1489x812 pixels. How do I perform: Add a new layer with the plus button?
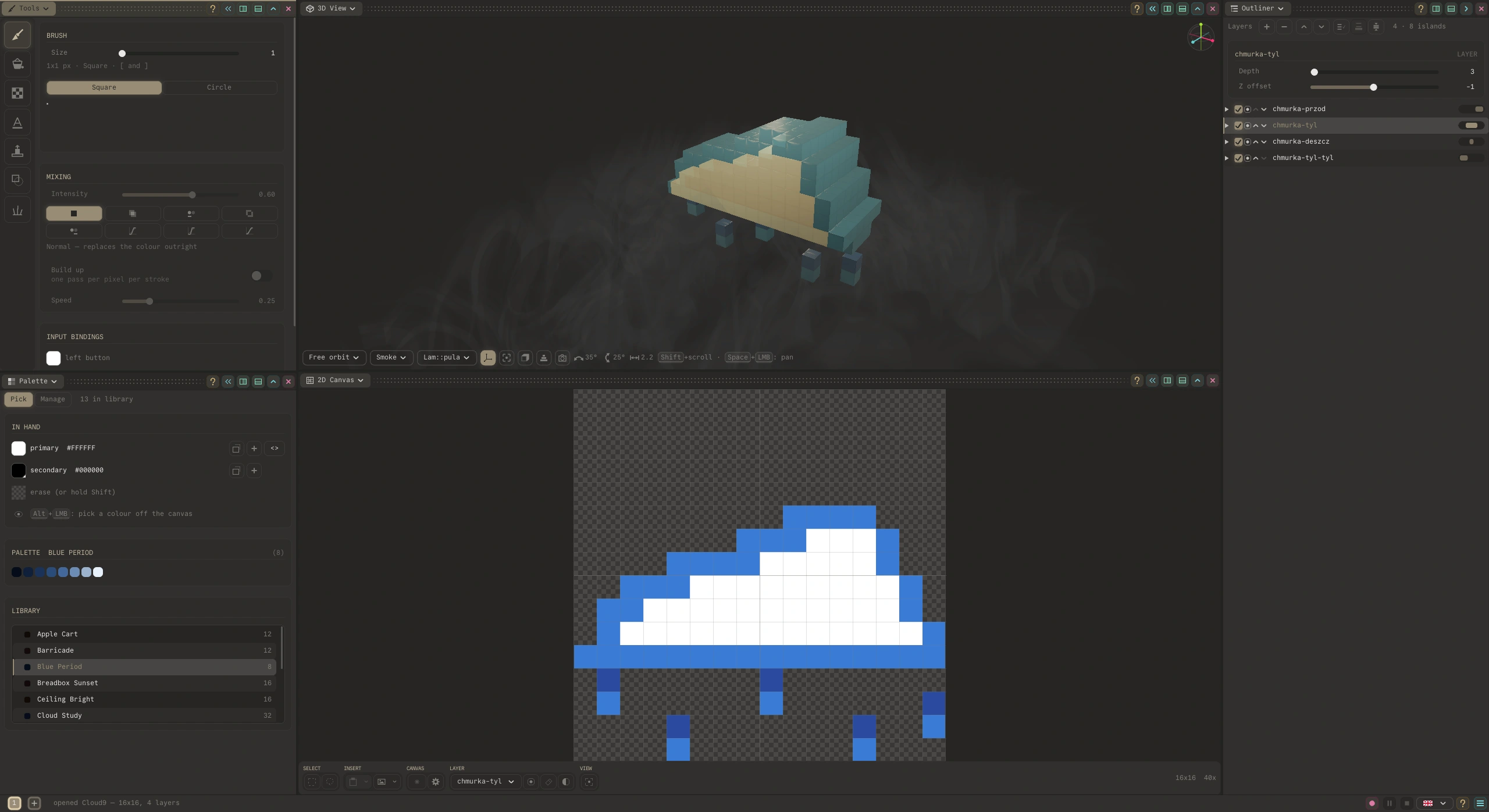1267,27
